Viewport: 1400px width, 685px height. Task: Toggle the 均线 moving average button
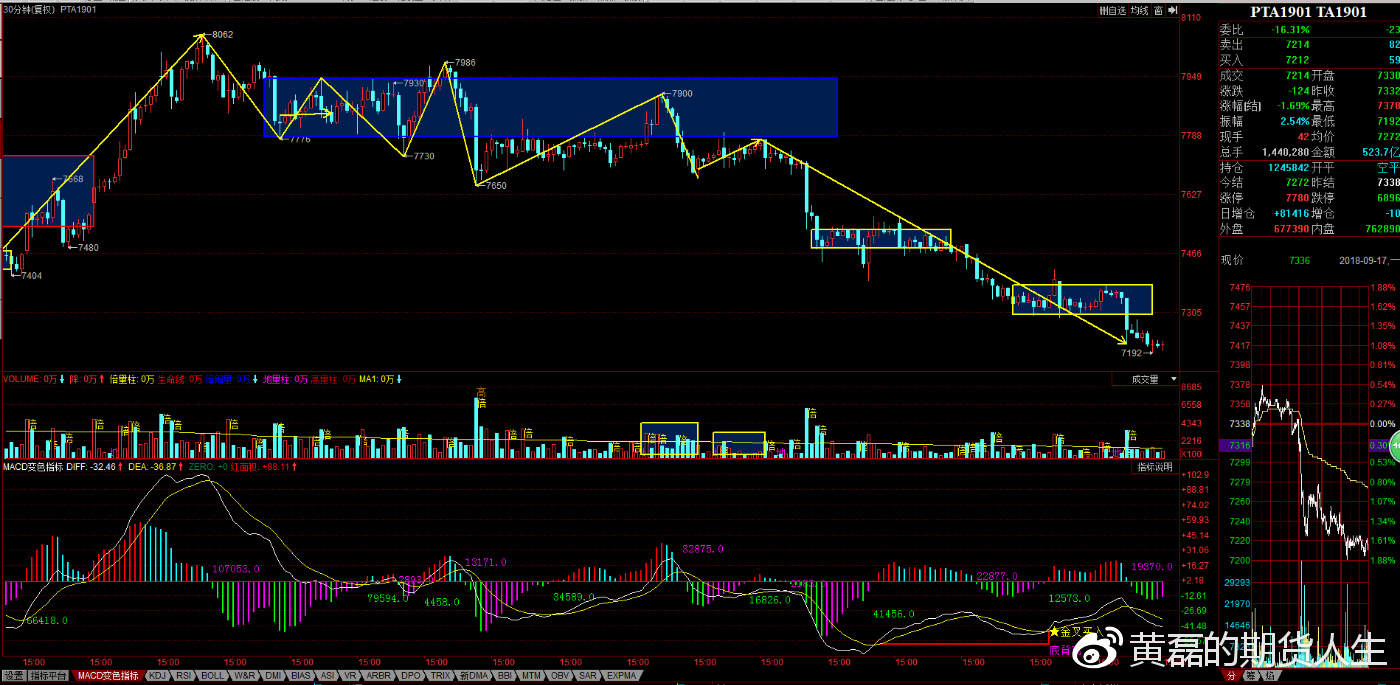point(1138,10)
